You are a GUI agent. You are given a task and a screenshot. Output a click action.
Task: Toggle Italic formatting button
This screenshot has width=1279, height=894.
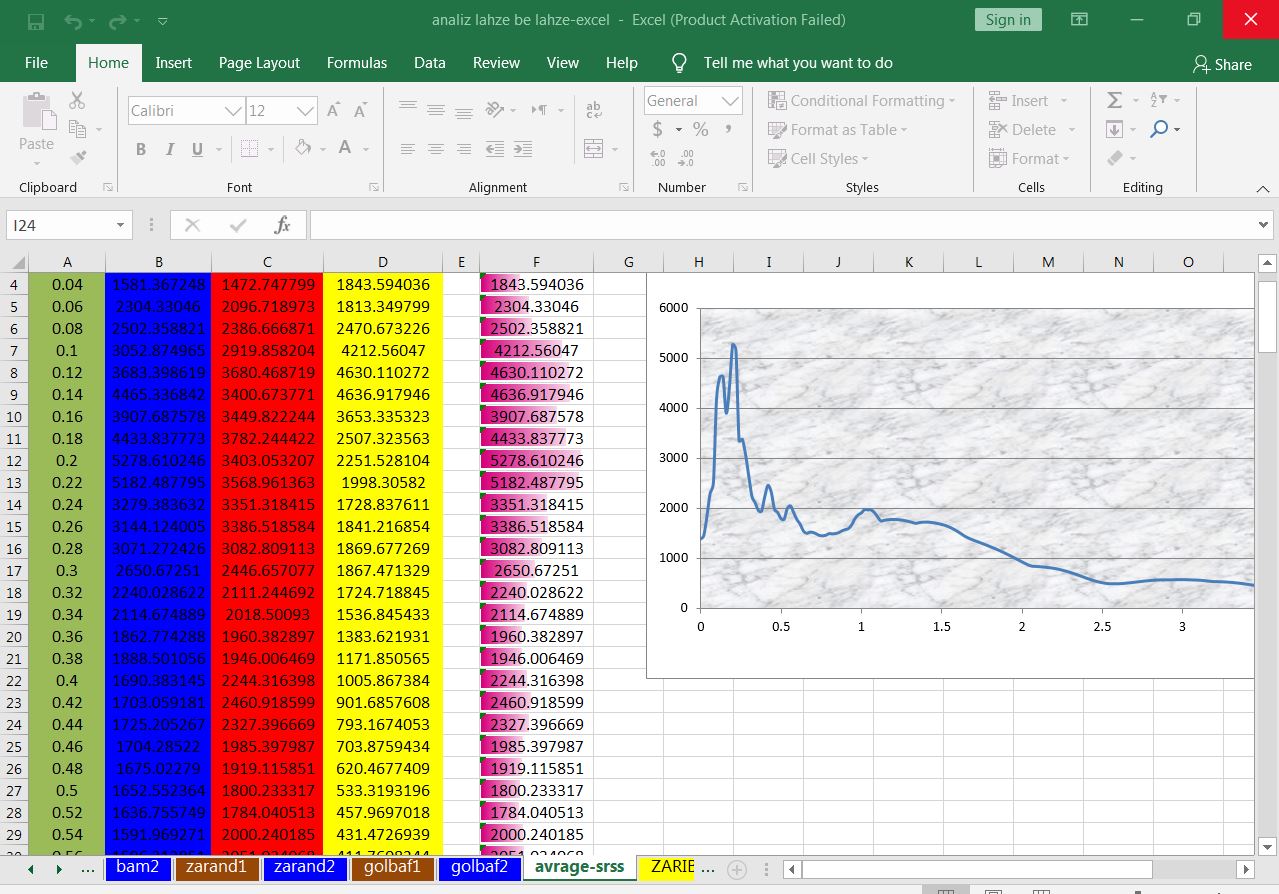click(x=169, y=149)
